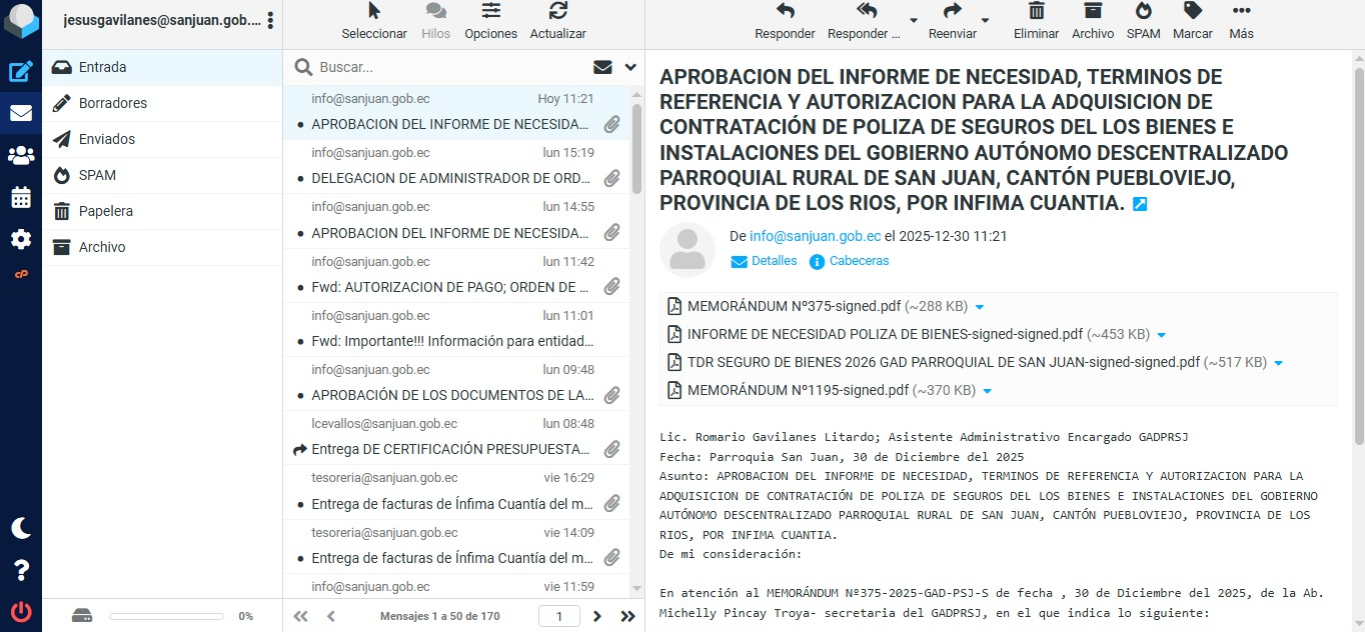Open dropdown for MEMORÁNDUM Nº375-signed.pdf attachment
The width and height of the screenshot is (1365, 632).
coord(980,307)
